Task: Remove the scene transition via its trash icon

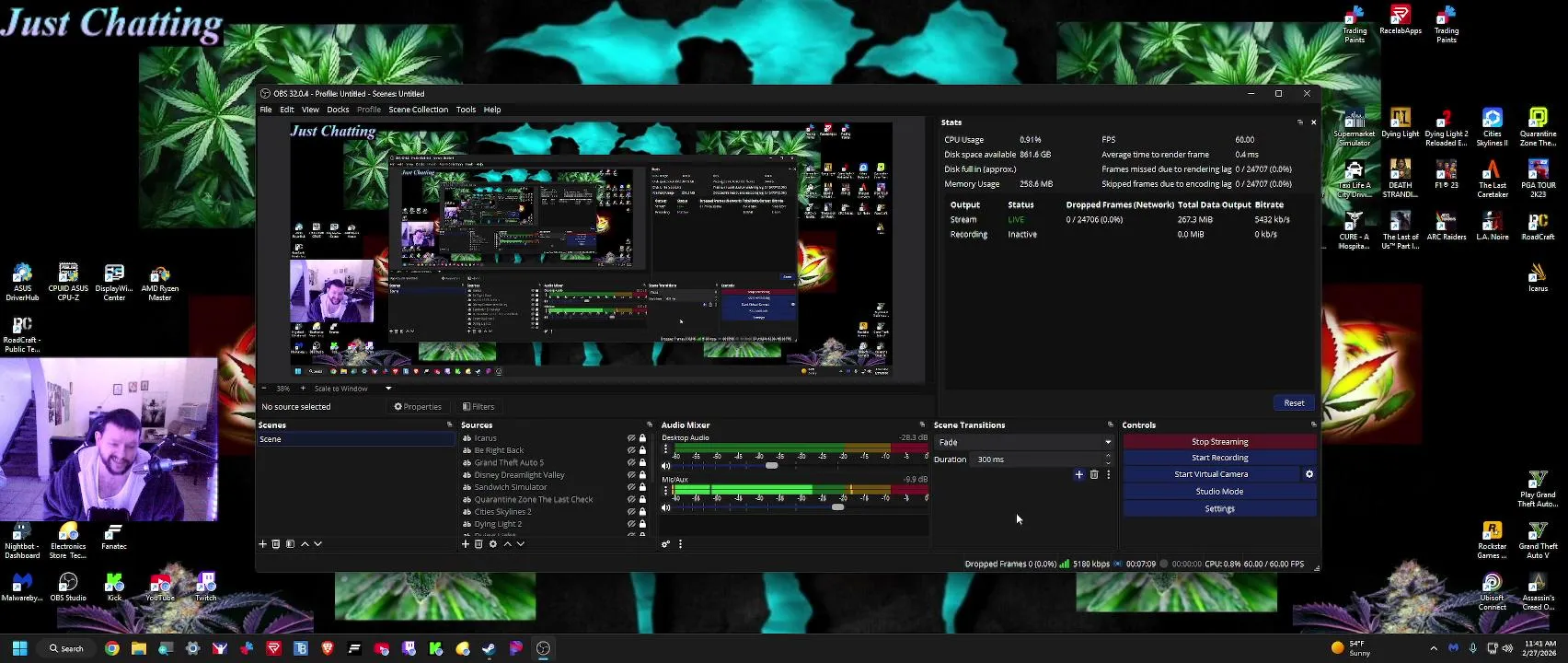Action: tap(1094, 475)
